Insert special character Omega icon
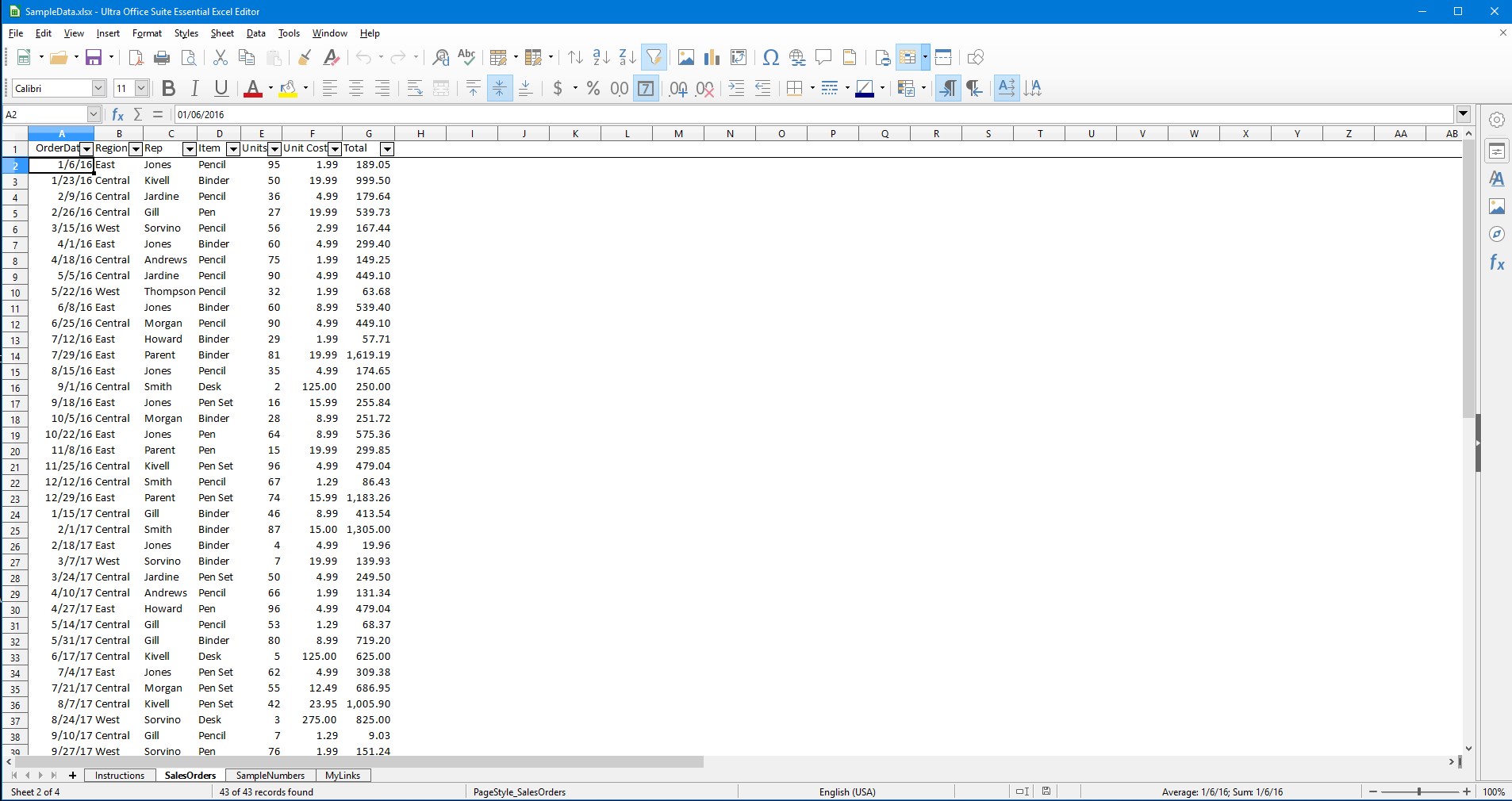This screenshot has width=1512, height=801. pos(770,57)
